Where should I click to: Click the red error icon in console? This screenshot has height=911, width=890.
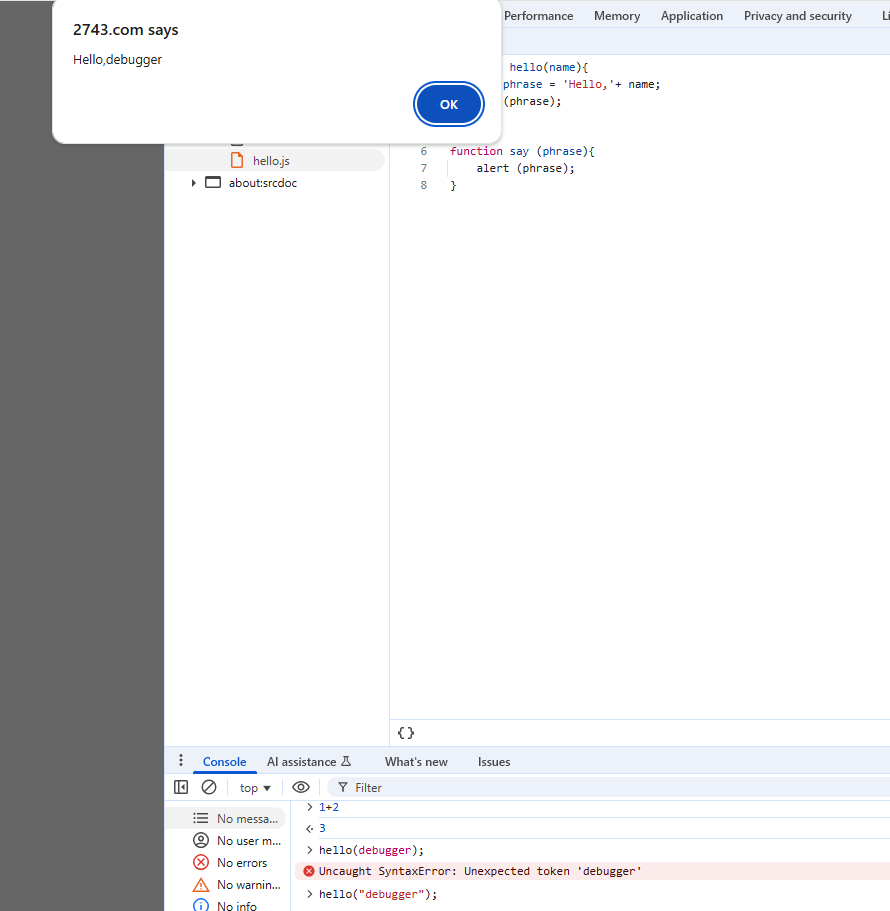point(309,871)
